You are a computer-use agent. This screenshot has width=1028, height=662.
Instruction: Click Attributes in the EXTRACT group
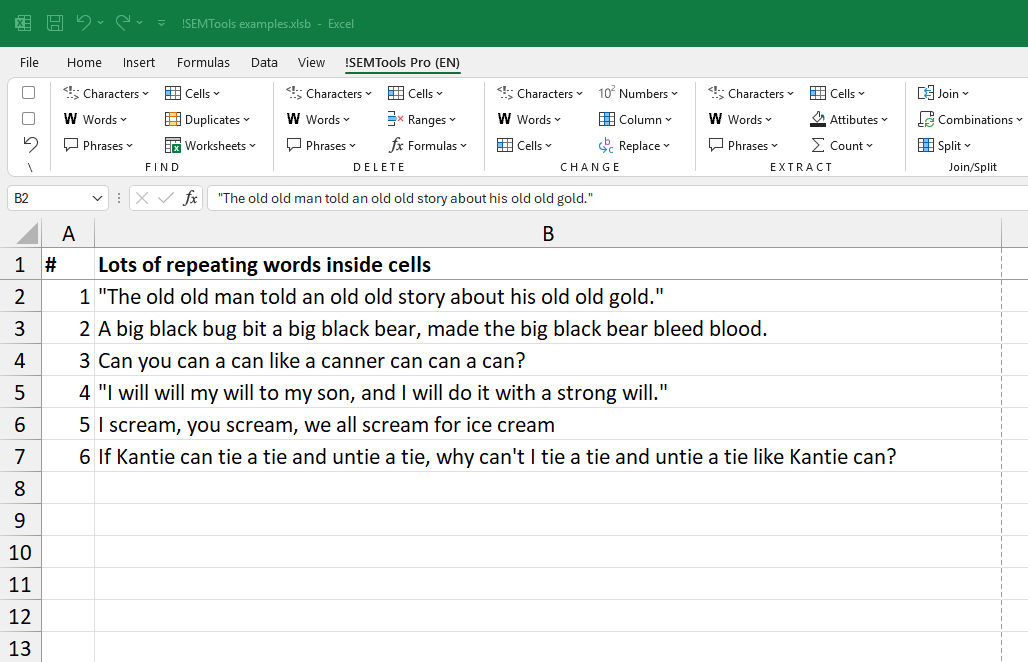click(849, 120)
